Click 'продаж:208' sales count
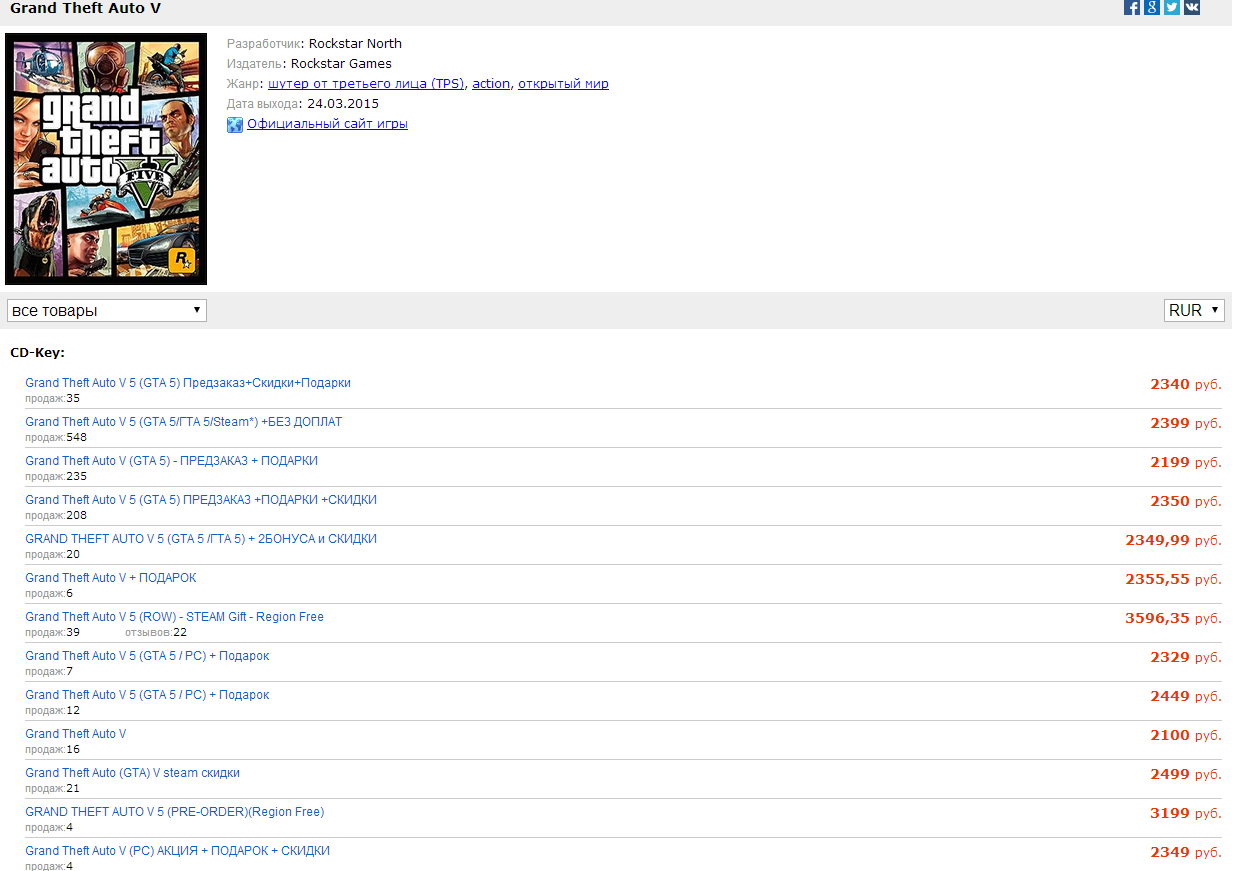 [x=56, y=515]
